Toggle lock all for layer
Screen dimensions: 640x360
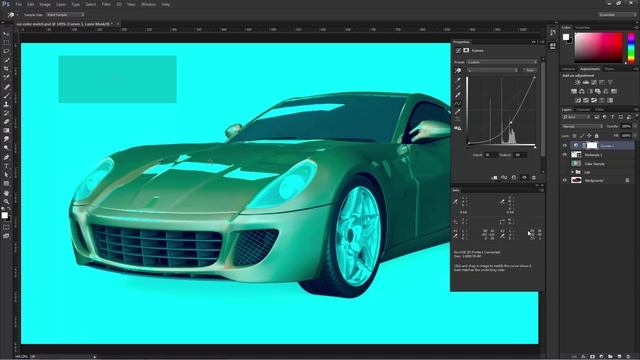[x=596, y=136]
